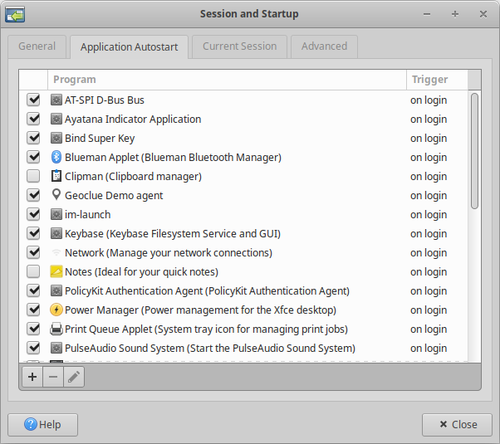Select the Geoclue Demo agent text
Viewport: 500px width, 444px height.
tap(114, 195)
